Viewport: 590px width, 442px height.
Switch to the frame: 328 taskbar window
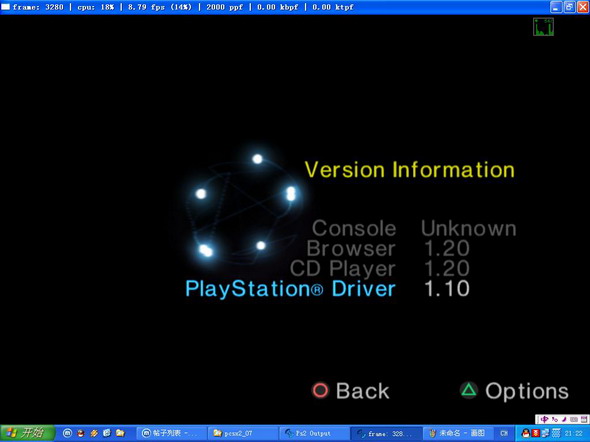[x=386, y=433]
